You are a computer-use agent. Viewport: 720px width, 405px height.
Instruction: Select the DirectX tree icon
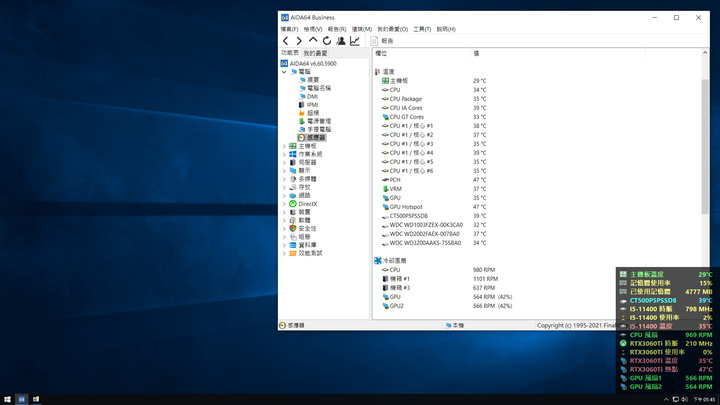pos(292,204)
